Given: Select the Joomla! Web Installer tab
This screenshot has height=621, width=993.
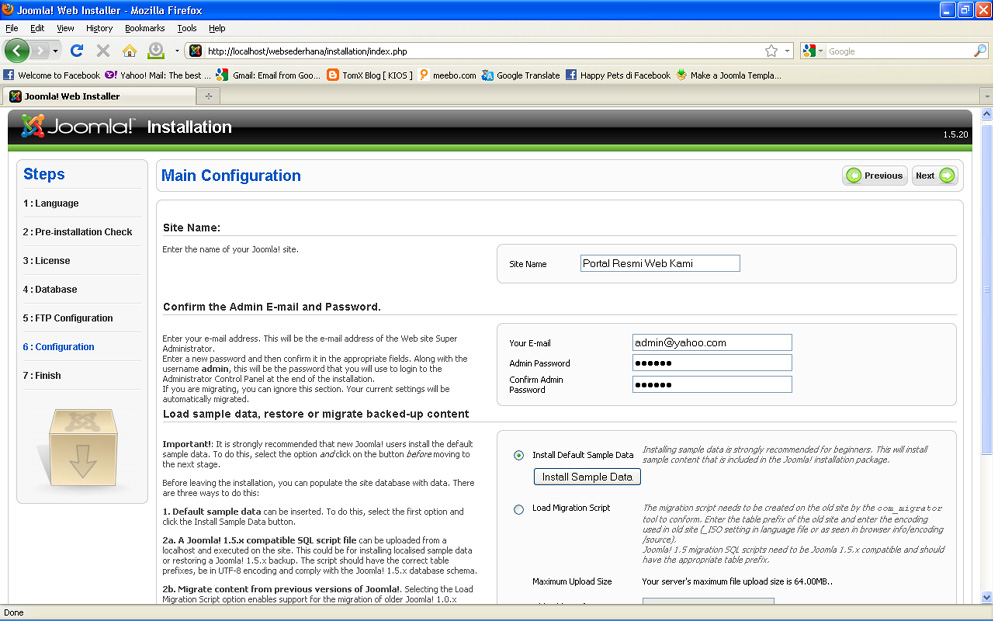Looking at the screenshot, I should pyautogui.click(x=99, y=96).
